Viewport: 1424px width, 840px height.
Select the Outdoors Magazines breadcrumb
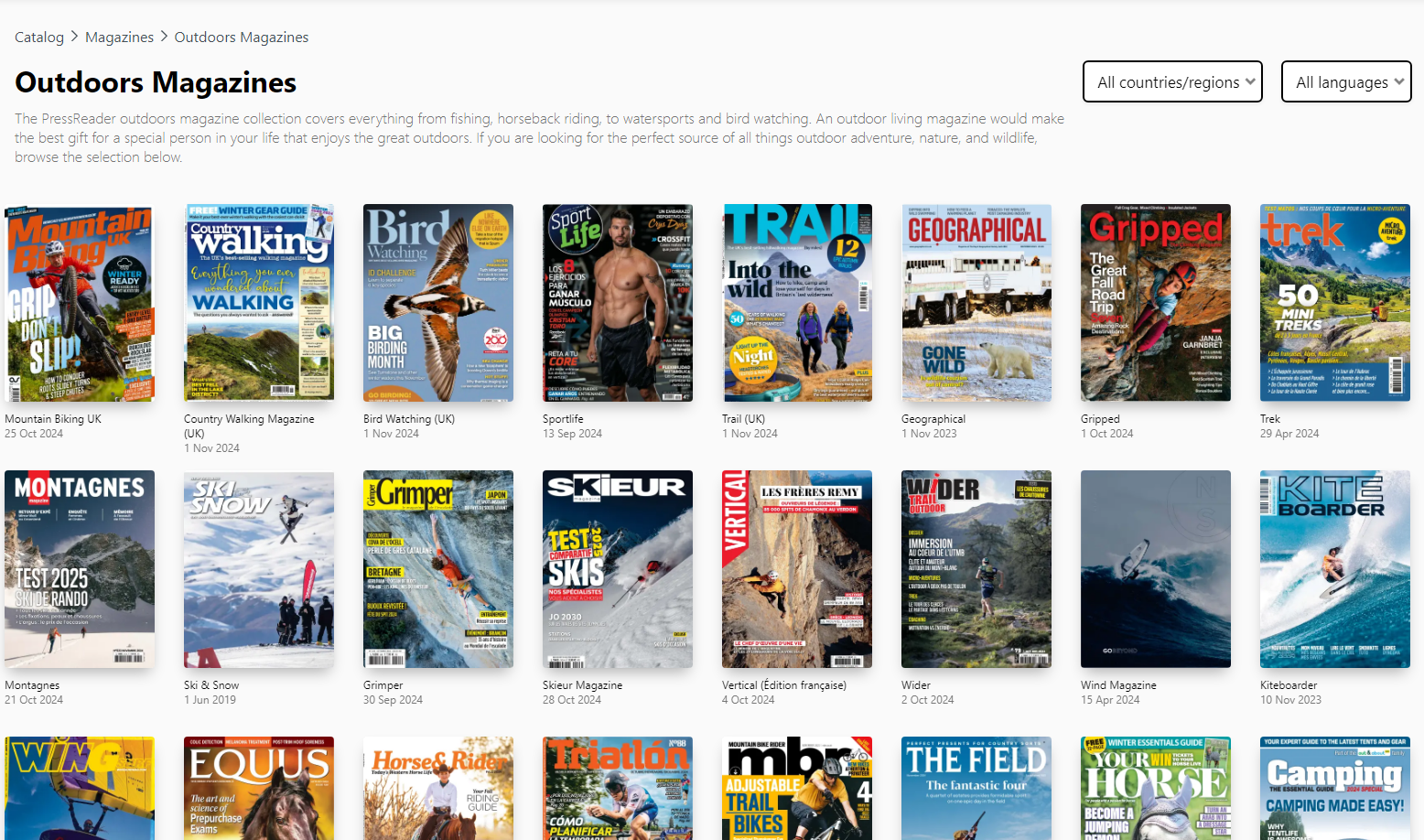tap(242, 38)
